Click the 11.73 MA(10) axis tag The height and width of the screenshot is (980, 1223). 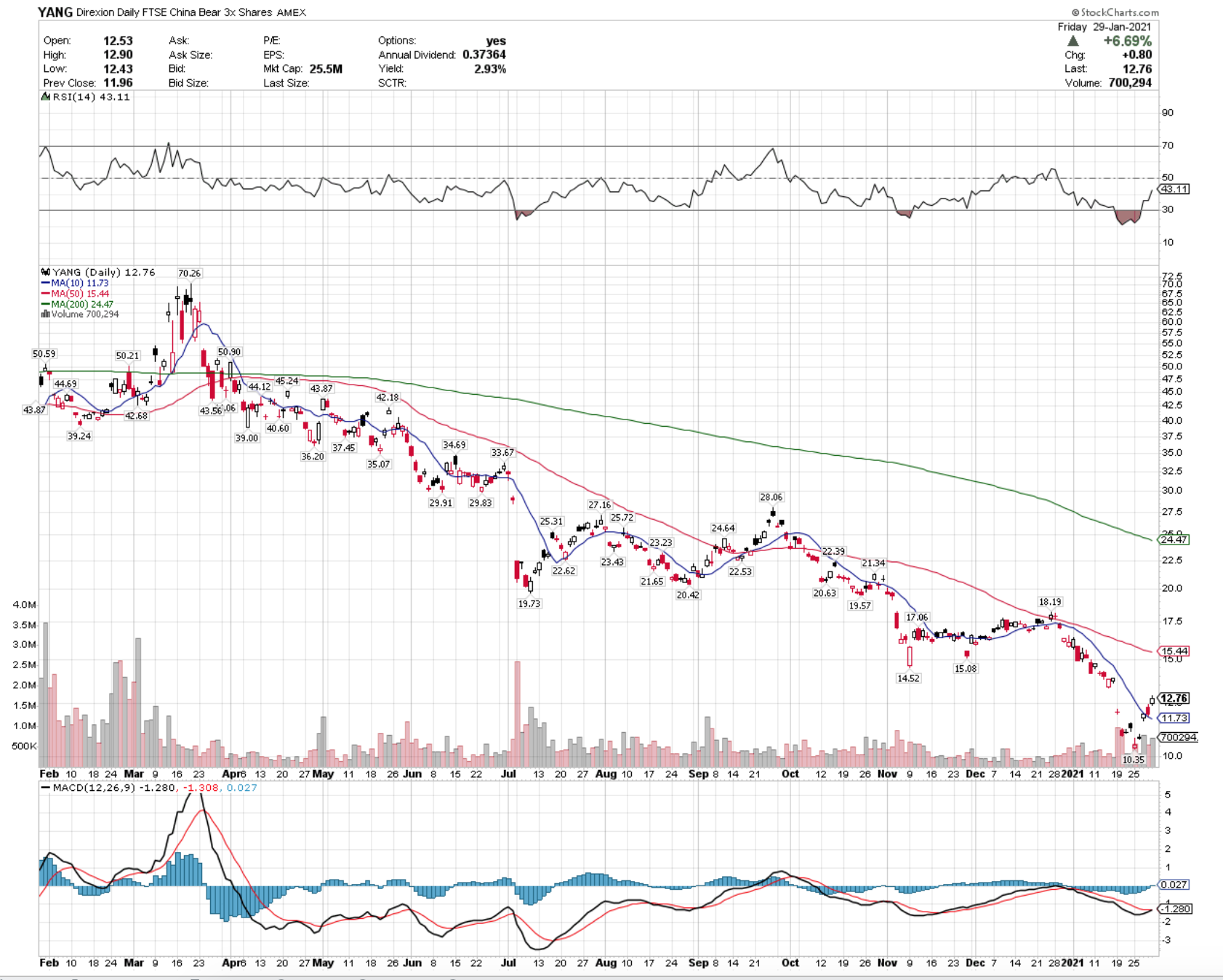(x=1174, y=718)
